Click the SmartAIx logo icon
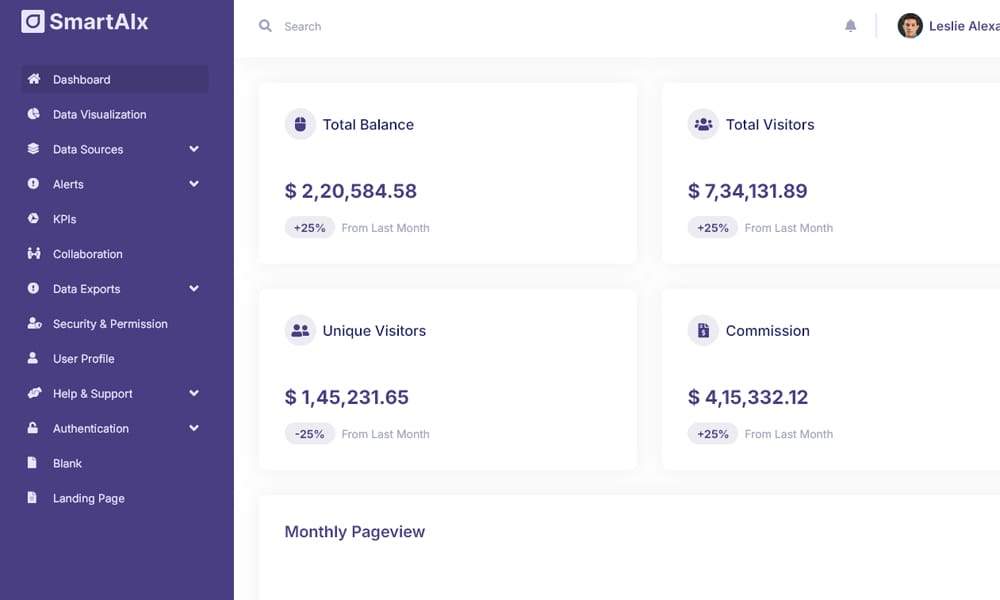 pyautogui.click(x=32, y=21)
